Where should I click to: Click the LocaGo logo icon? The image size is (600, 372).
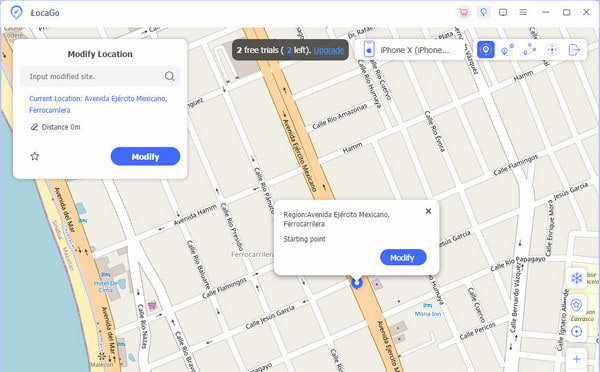[16, 12]
